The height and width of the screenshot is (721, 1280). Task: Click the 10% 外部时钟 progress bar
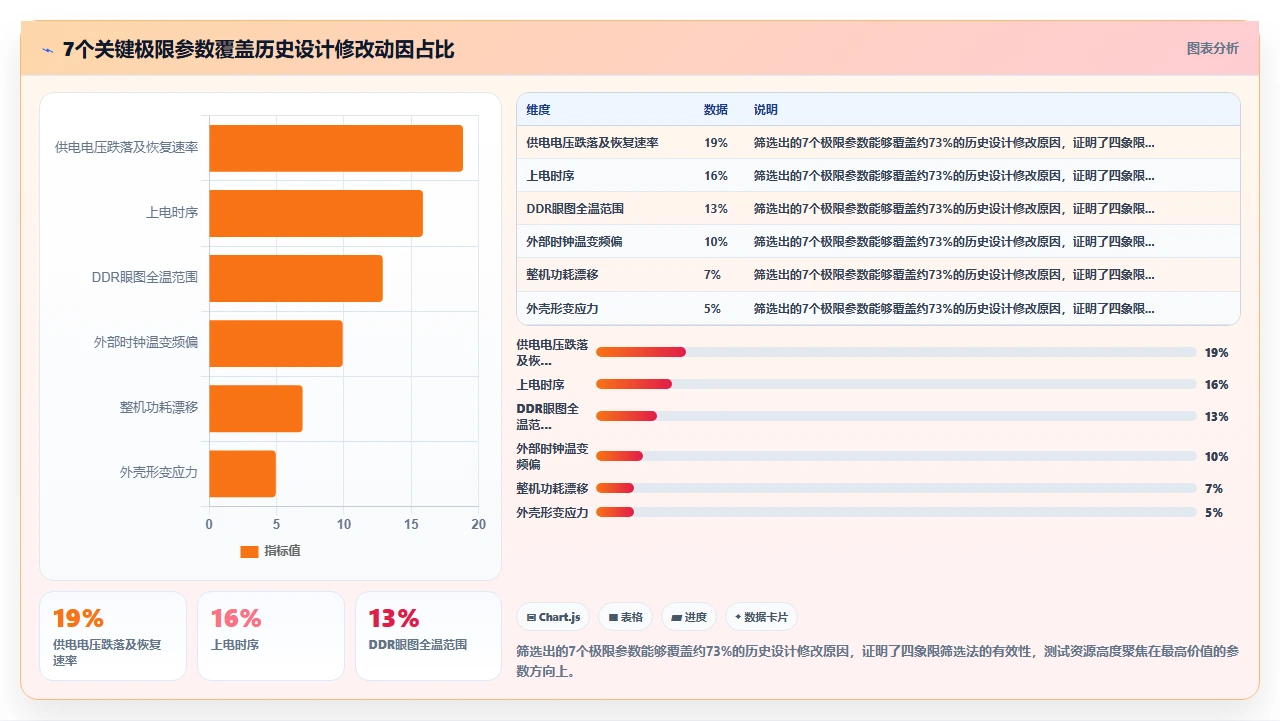pyautogui.click(x=896, y=456)
